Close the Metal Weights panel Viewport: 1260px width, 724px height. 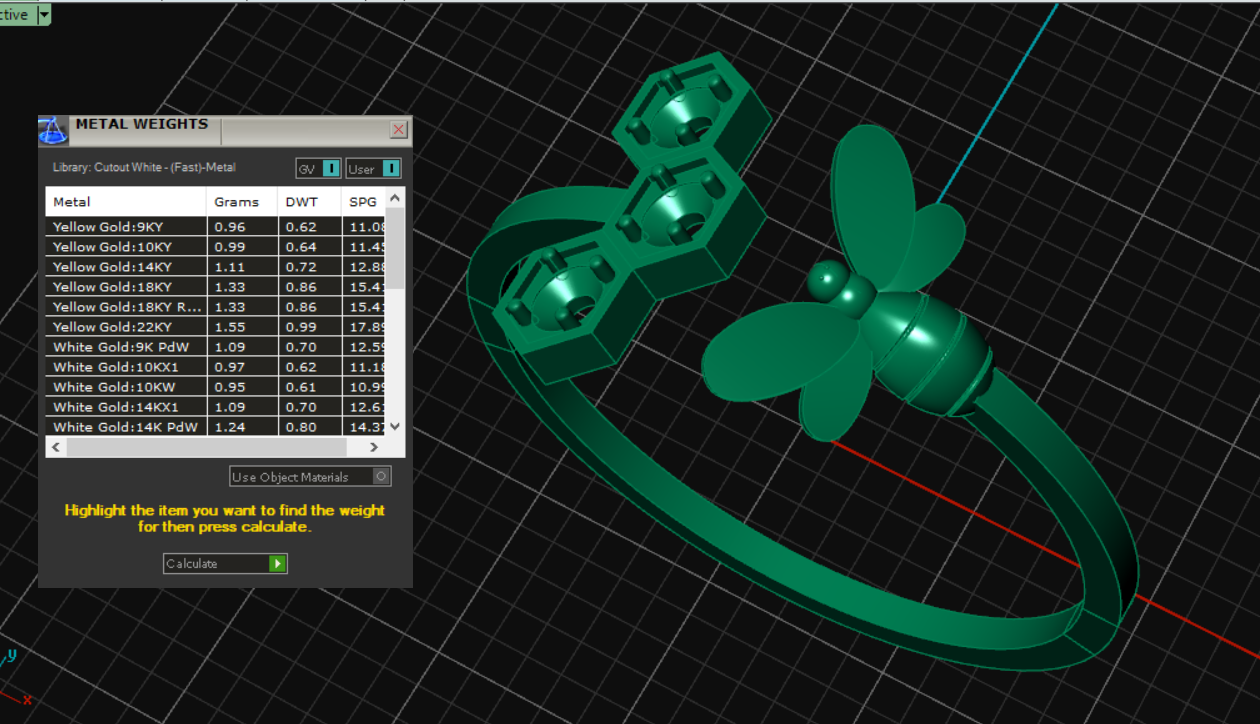398,130
